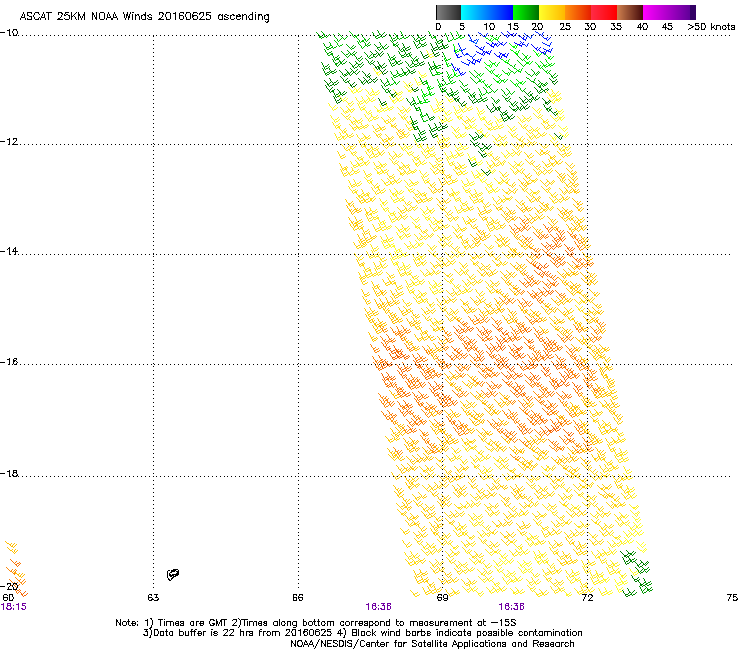Click the '>50 knots' legend label
740x650 pixels.
pos(711,27)
